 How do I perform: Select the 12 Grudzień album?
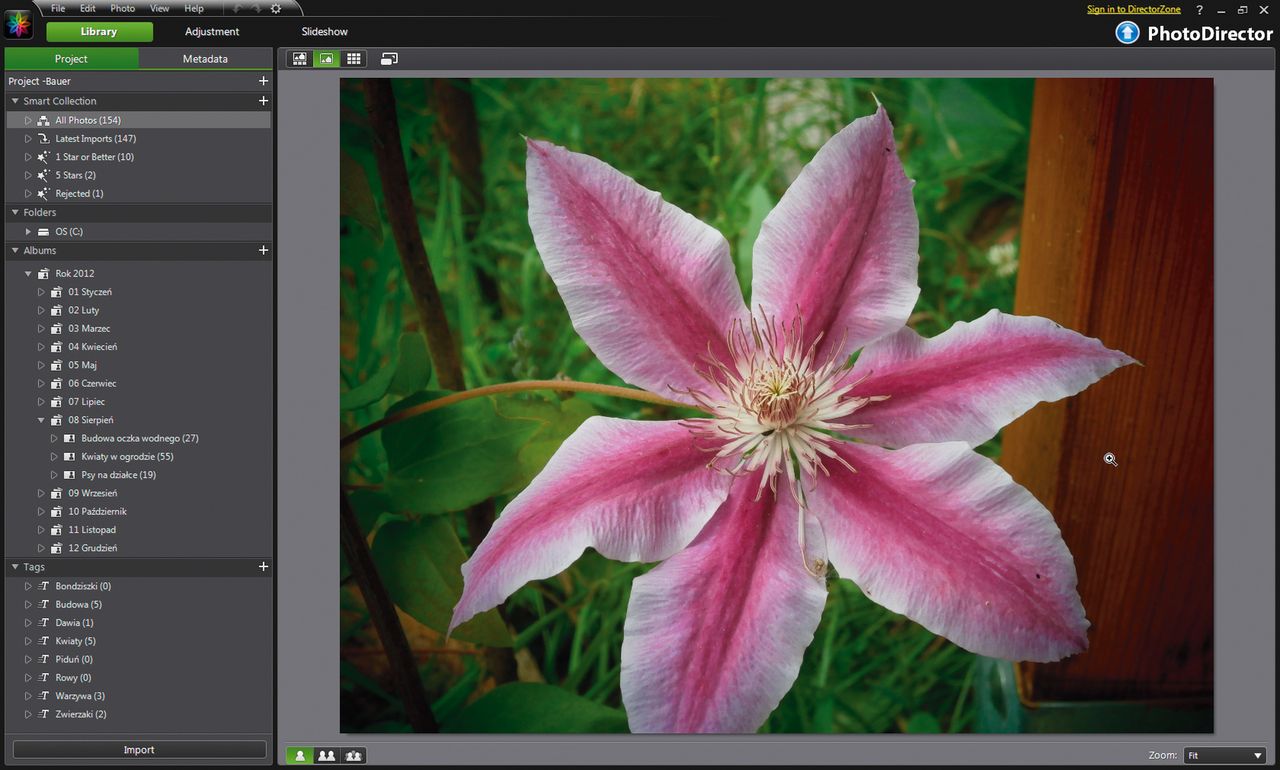93,548
